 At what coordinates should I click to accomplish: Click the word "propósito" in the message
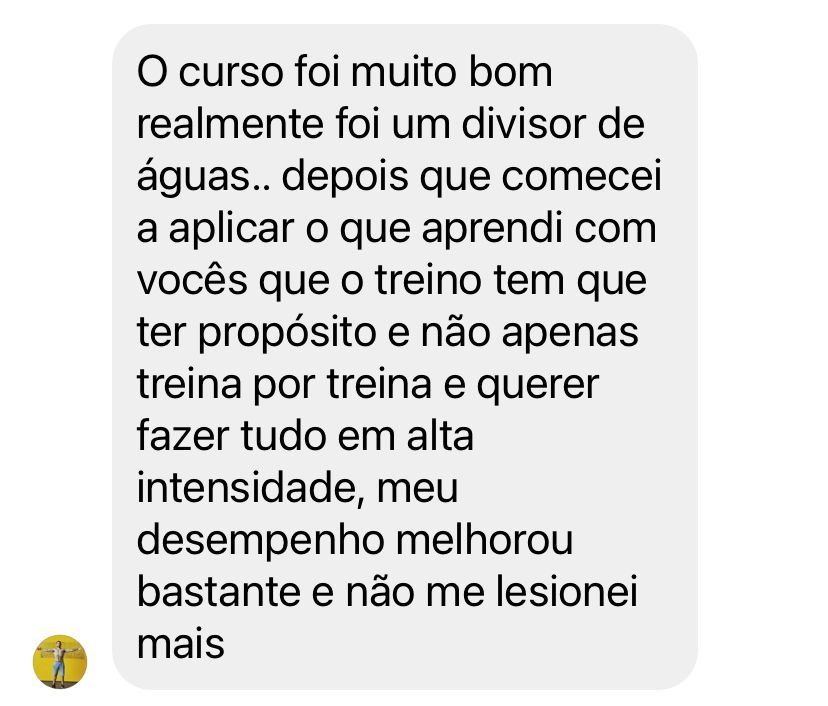[x=287, y=333]
